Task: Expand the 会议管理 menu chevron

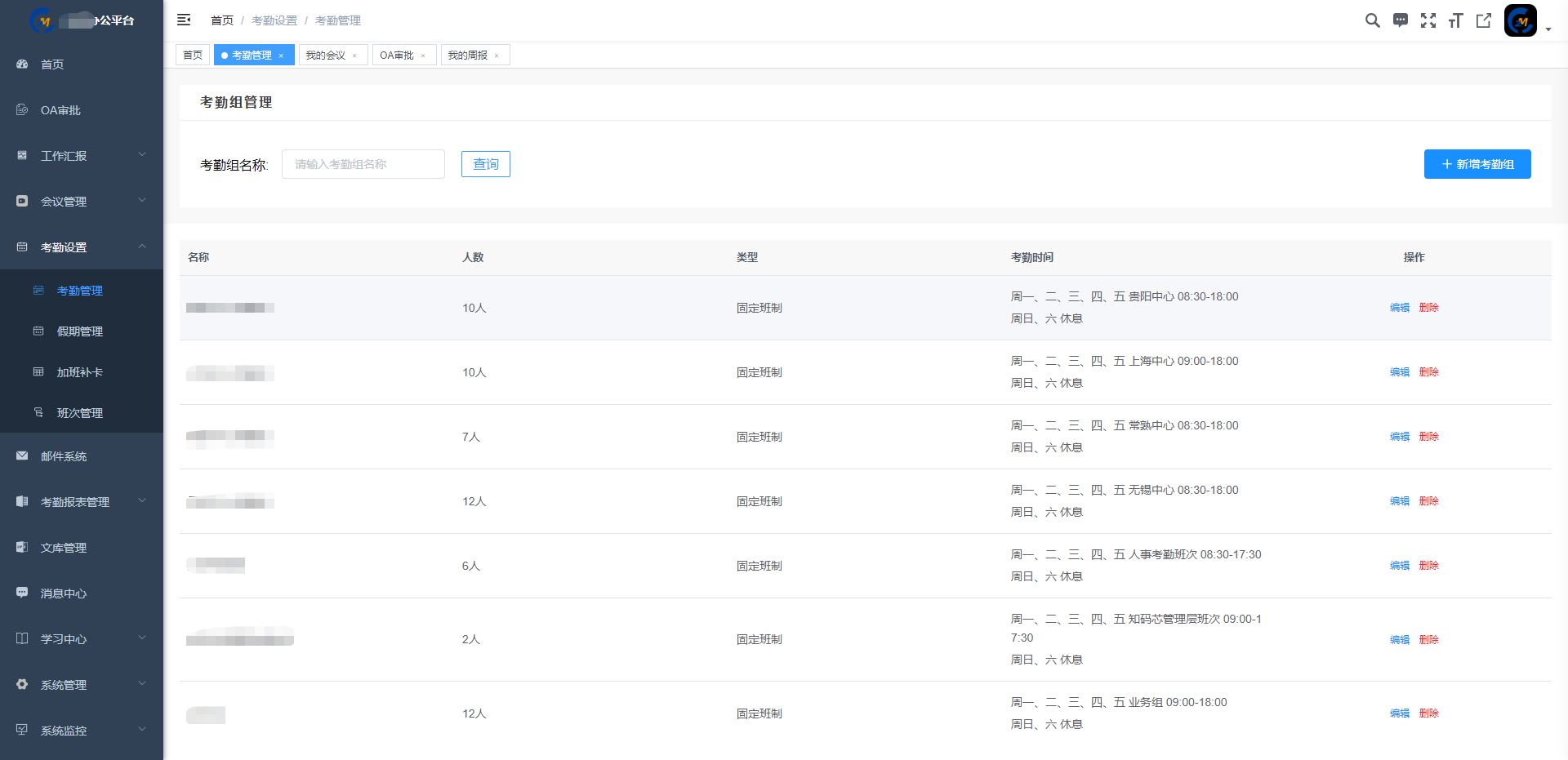Action: 142,200
